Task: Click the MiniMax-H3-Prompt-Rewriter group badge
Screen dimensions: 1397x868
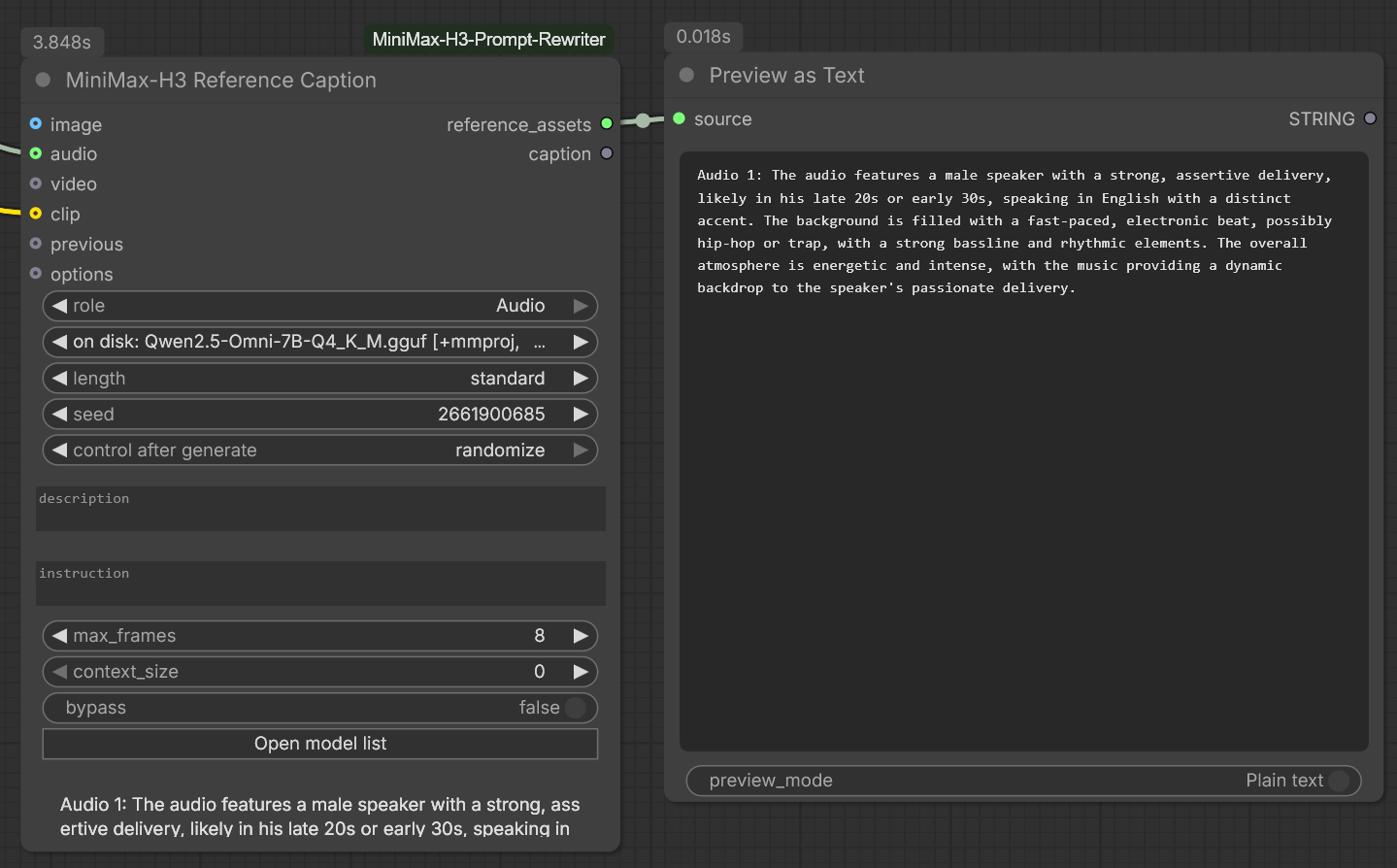Action: (x=488, y=40)
